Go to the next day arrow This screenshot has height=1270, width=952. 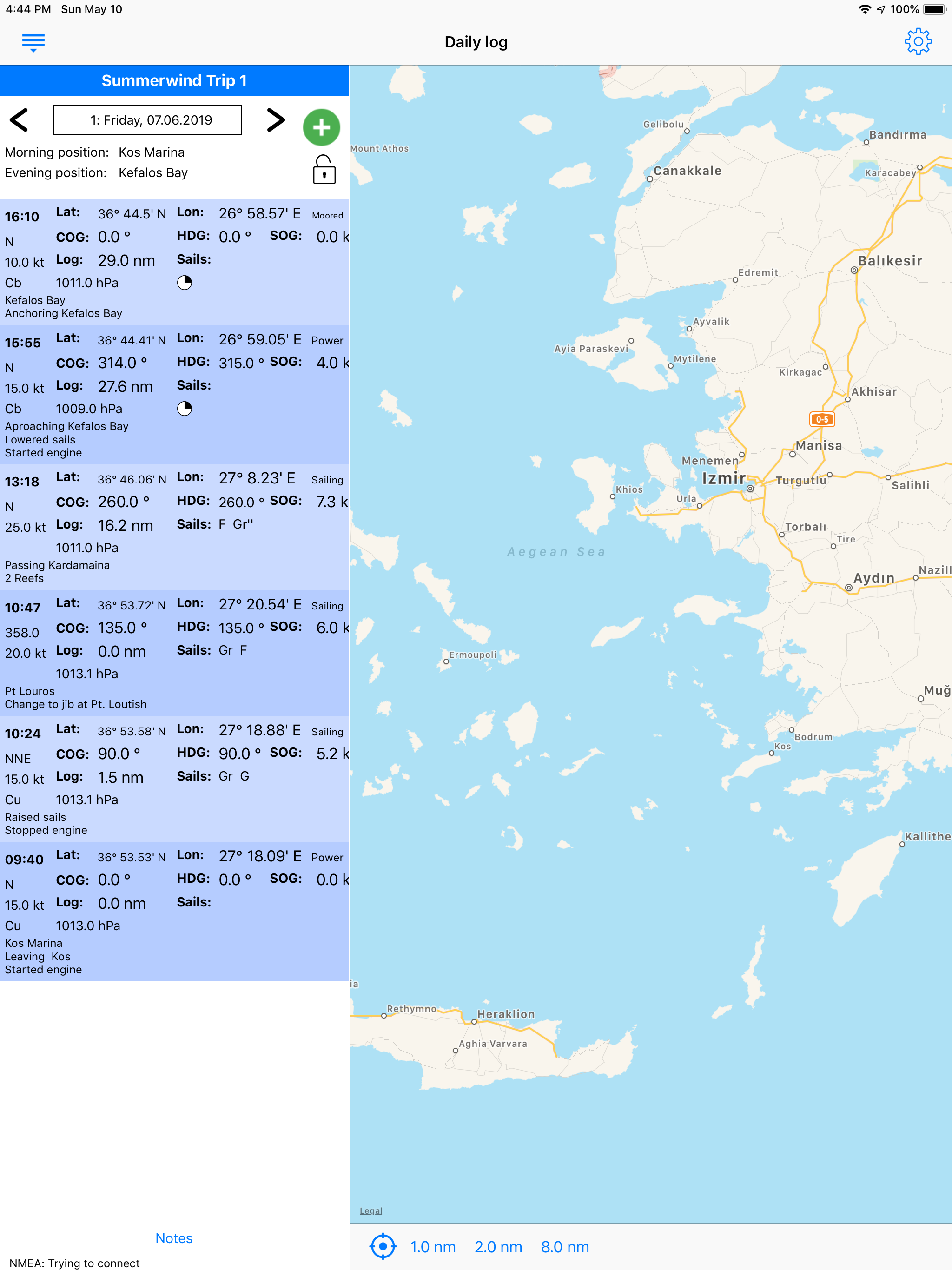click(x=276, y=120)
